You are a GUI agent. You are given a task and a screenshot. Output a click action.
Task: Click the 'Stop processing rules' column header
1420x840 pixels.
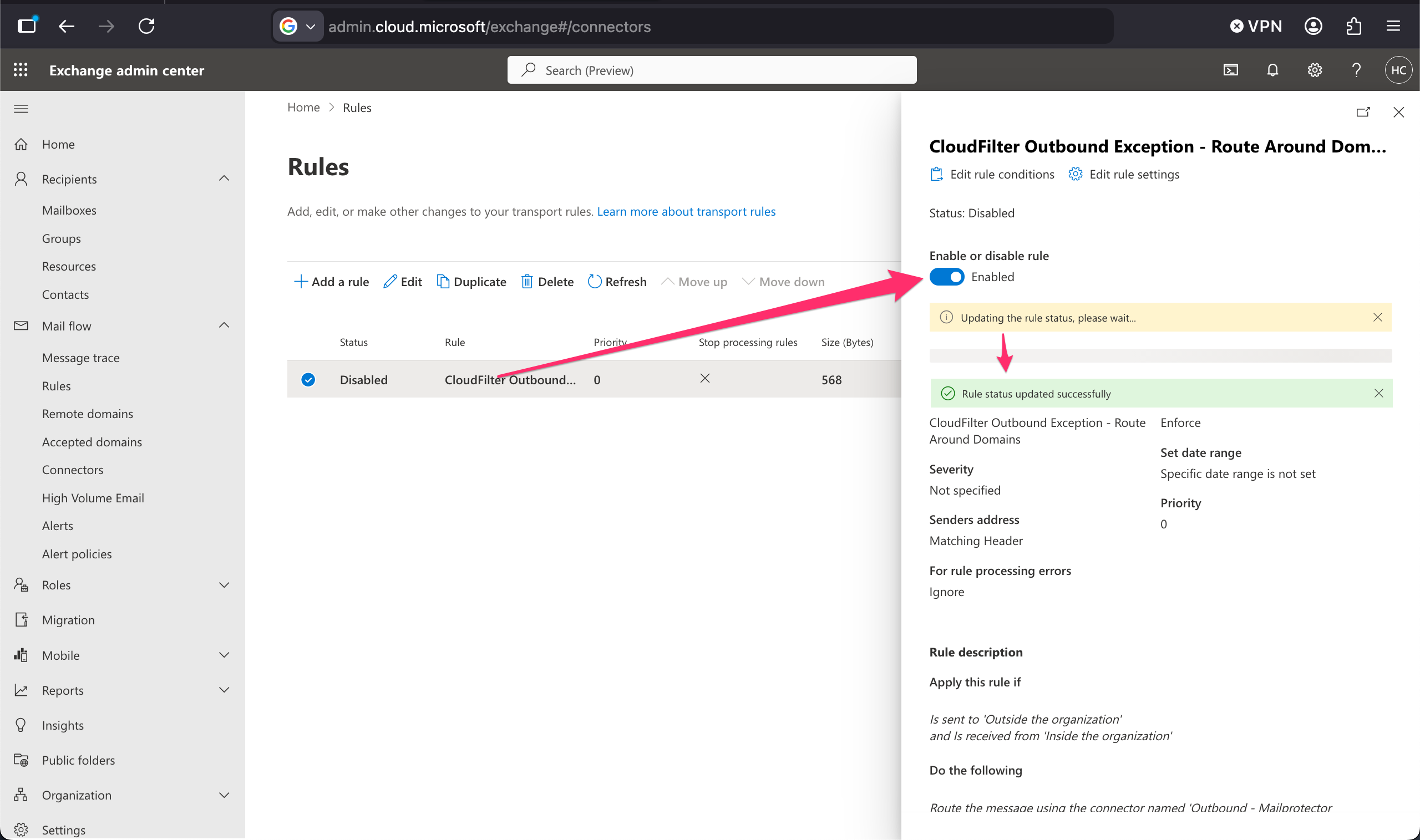(x=747, y=342)
